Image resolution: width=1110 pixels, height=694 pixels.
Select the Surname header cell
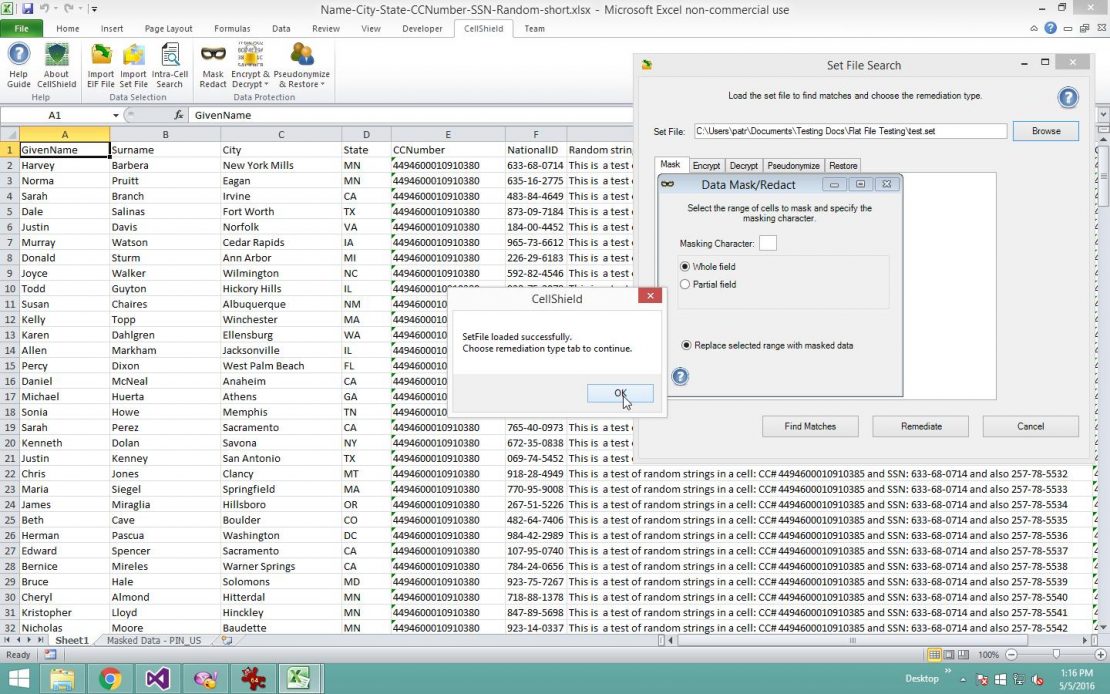tap(165, 149)
